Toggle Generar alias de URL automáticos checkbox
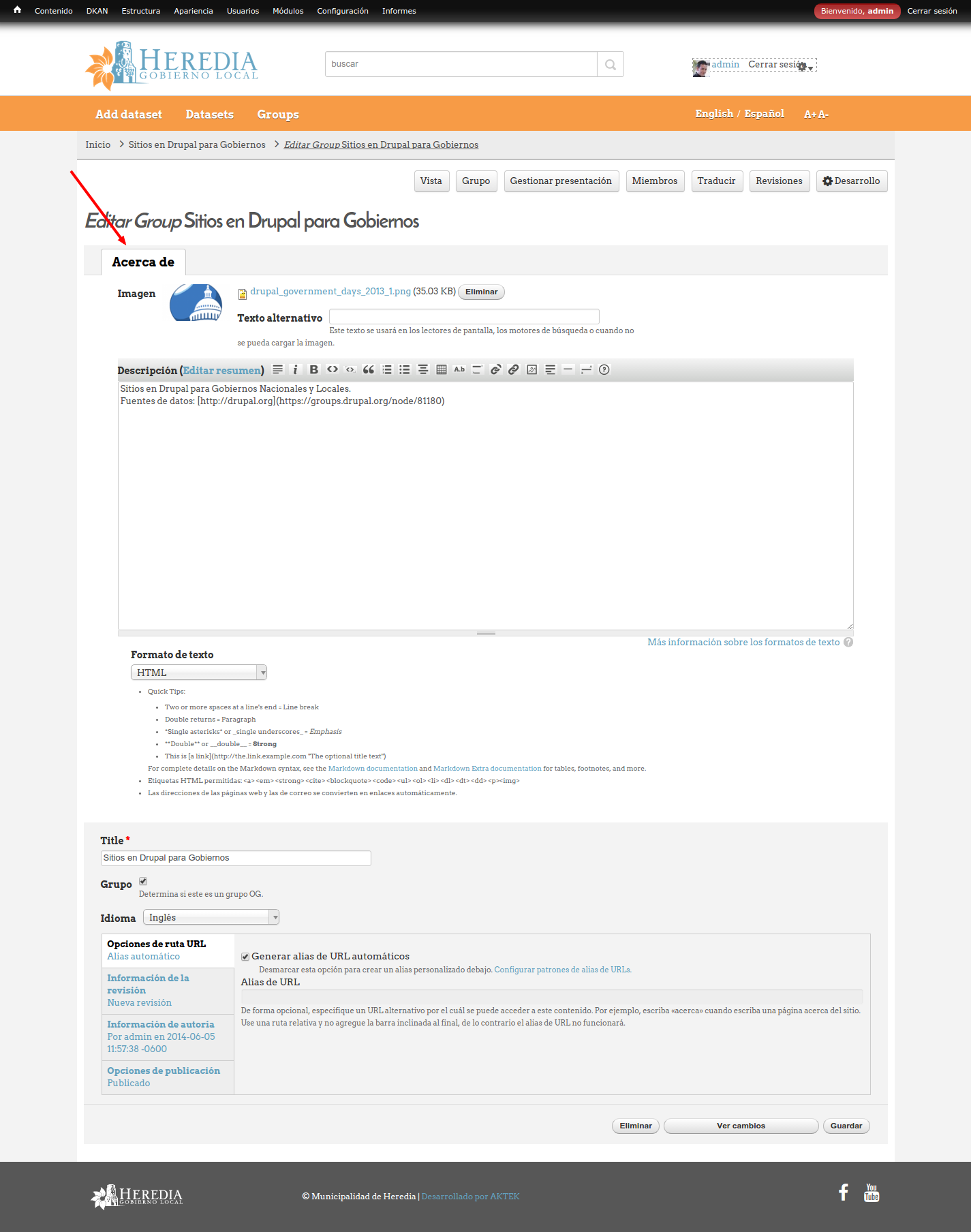971x1232 pixels. pos(245,957)
